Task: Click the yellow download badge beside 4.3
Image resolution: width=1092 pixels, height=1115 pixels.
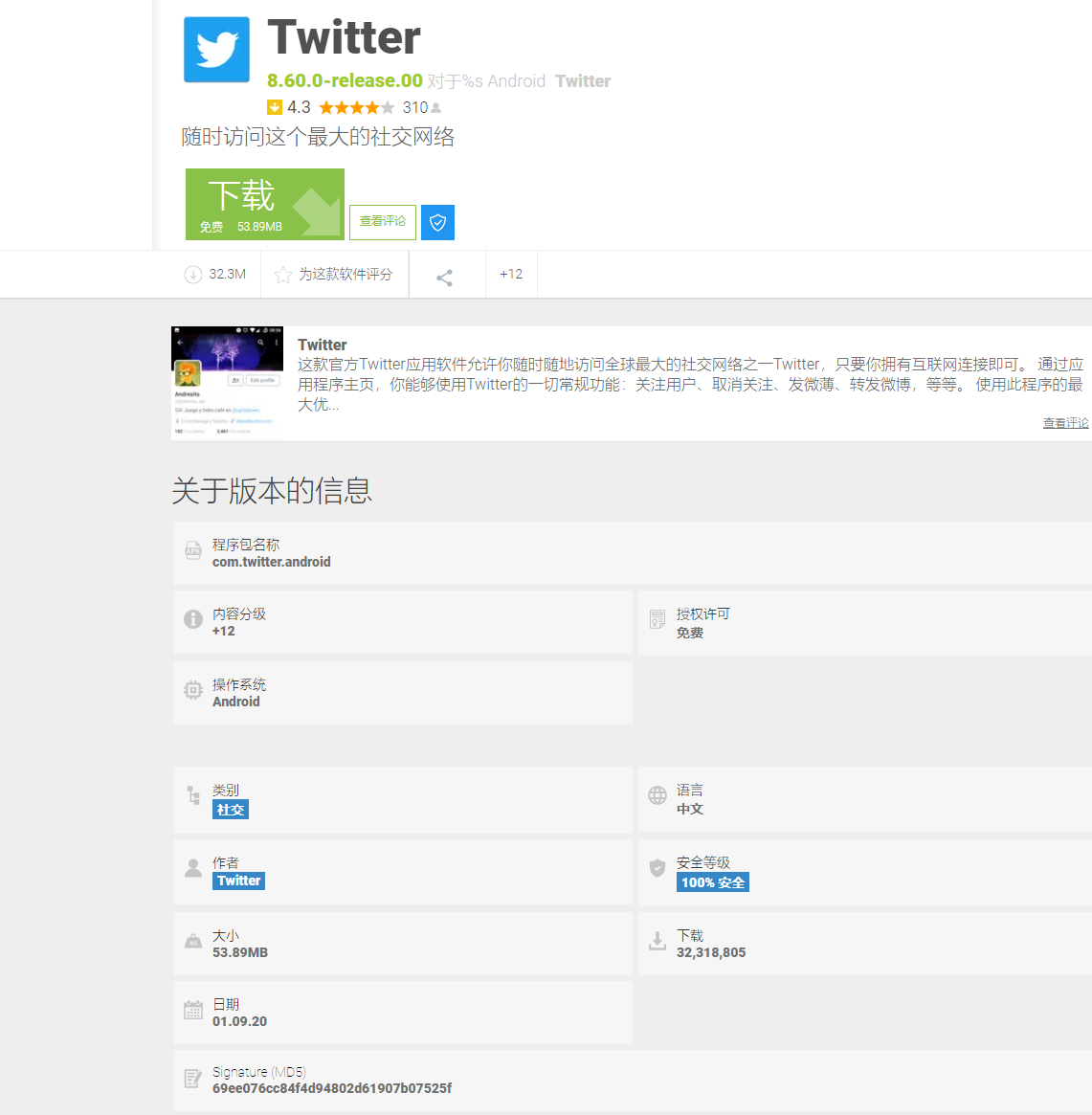Action: click(275, 107)
